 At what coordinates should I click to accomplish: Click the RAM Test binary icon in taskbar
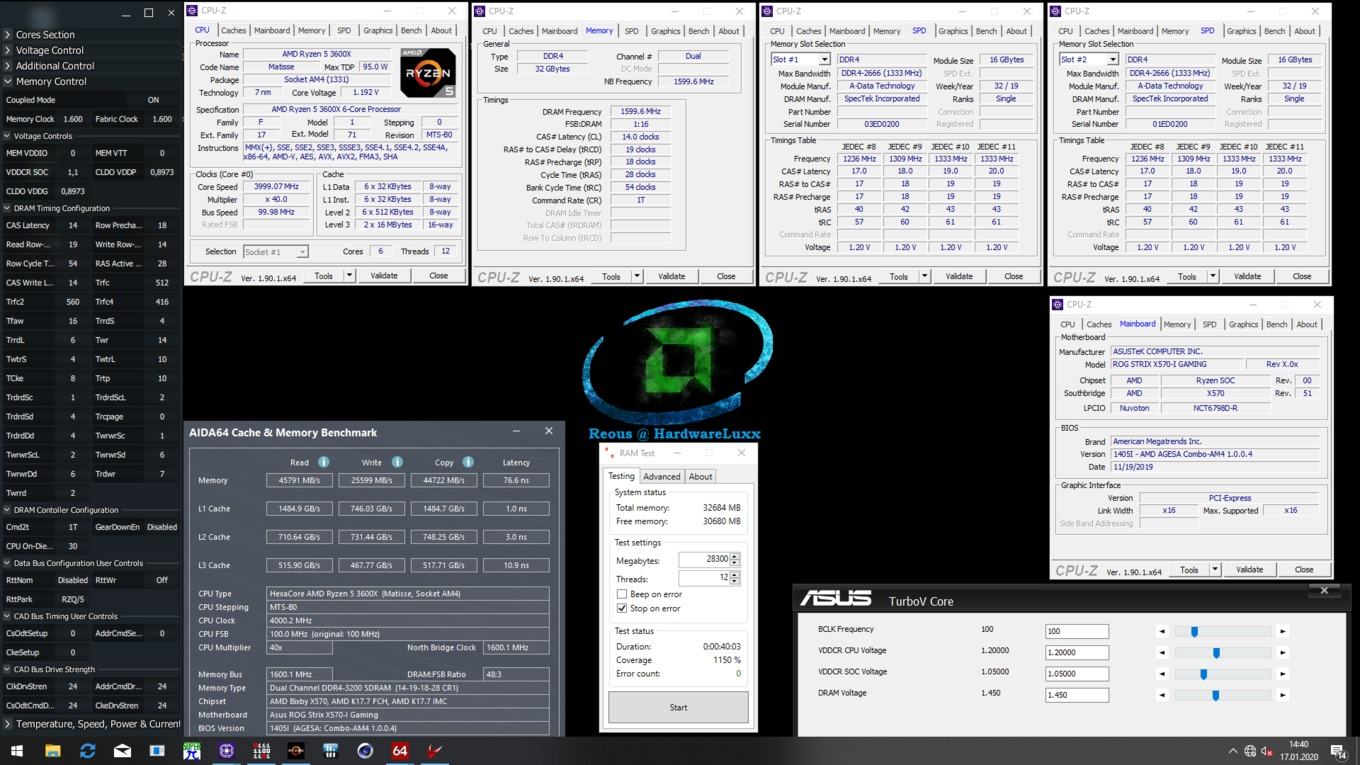261,750
